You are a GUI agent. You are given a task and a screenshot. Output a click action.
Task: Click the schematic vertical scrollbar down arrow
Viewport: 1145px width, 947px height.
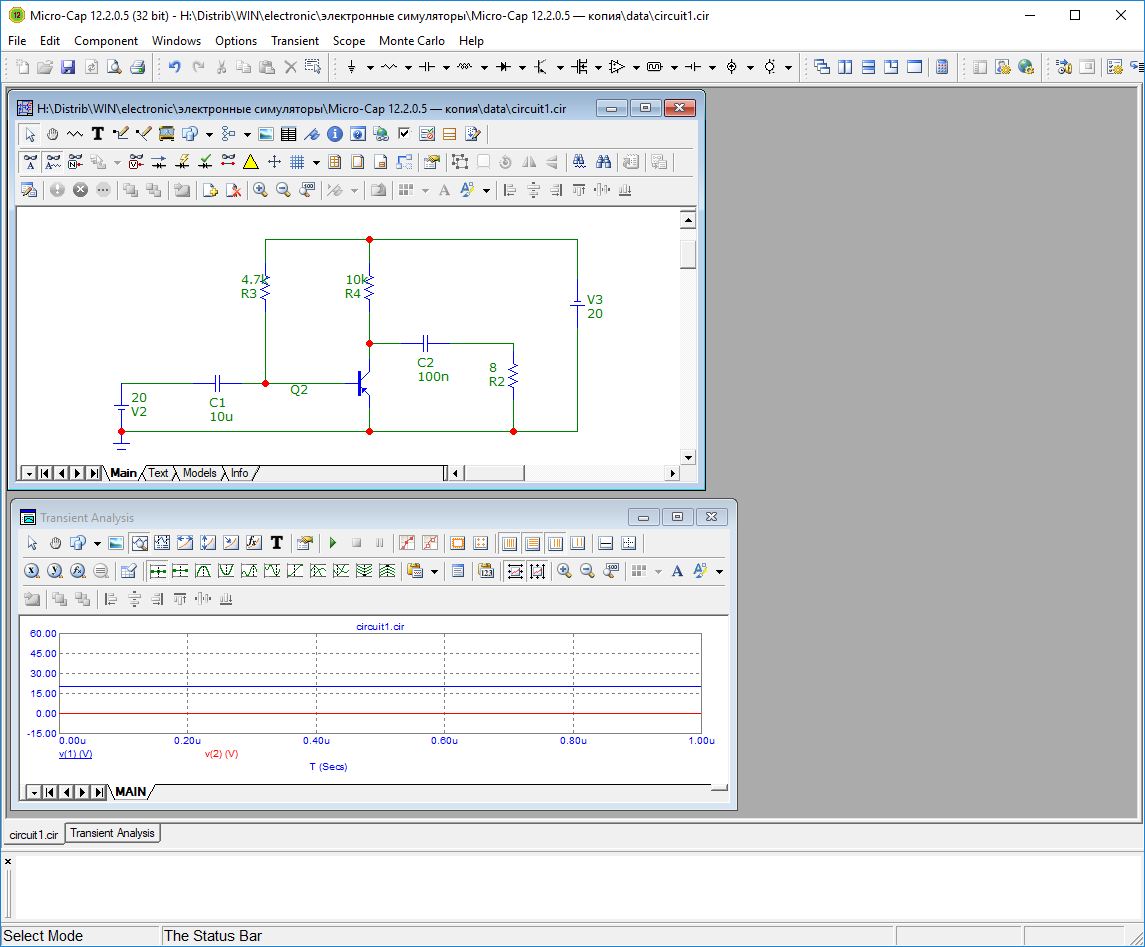[x=688, y=457]
